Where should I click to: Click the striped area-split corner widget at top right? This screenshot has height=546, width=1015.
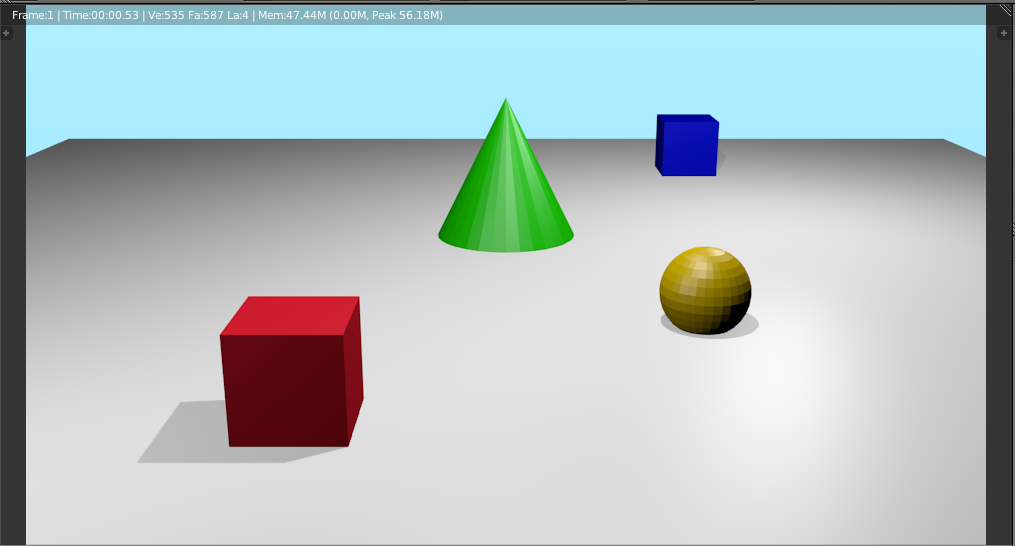(1007, 10)
